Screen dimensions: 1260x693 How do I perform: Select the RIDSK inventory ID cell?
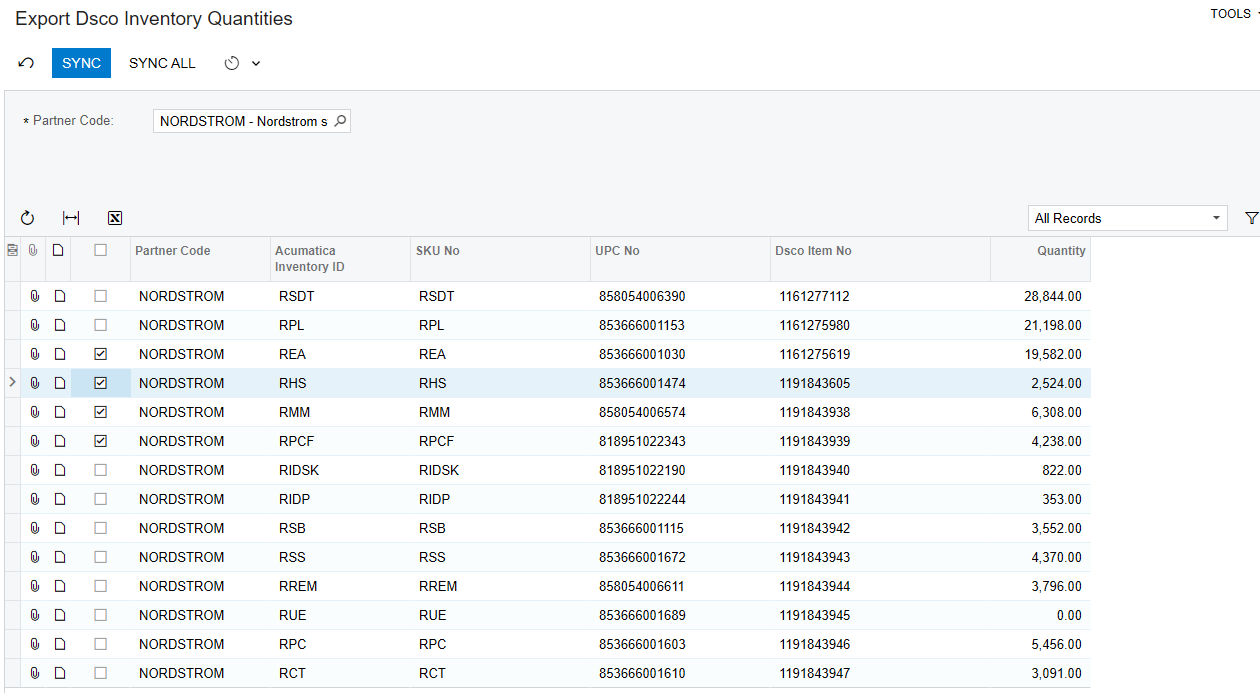(340, 470)
